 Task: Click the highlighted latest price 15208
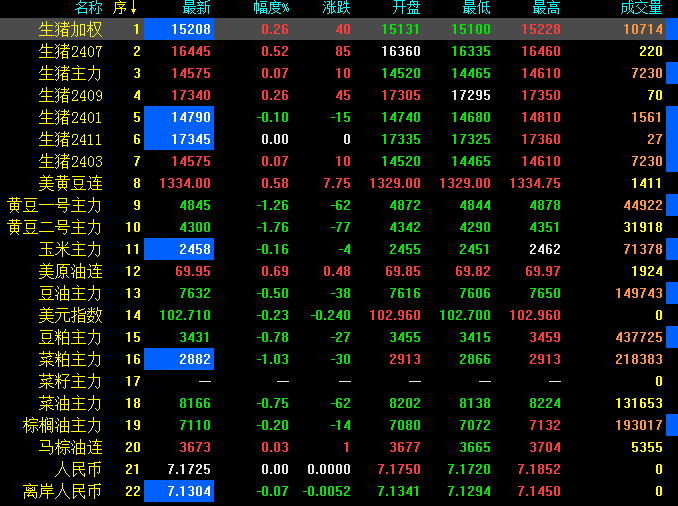point(179,29)
